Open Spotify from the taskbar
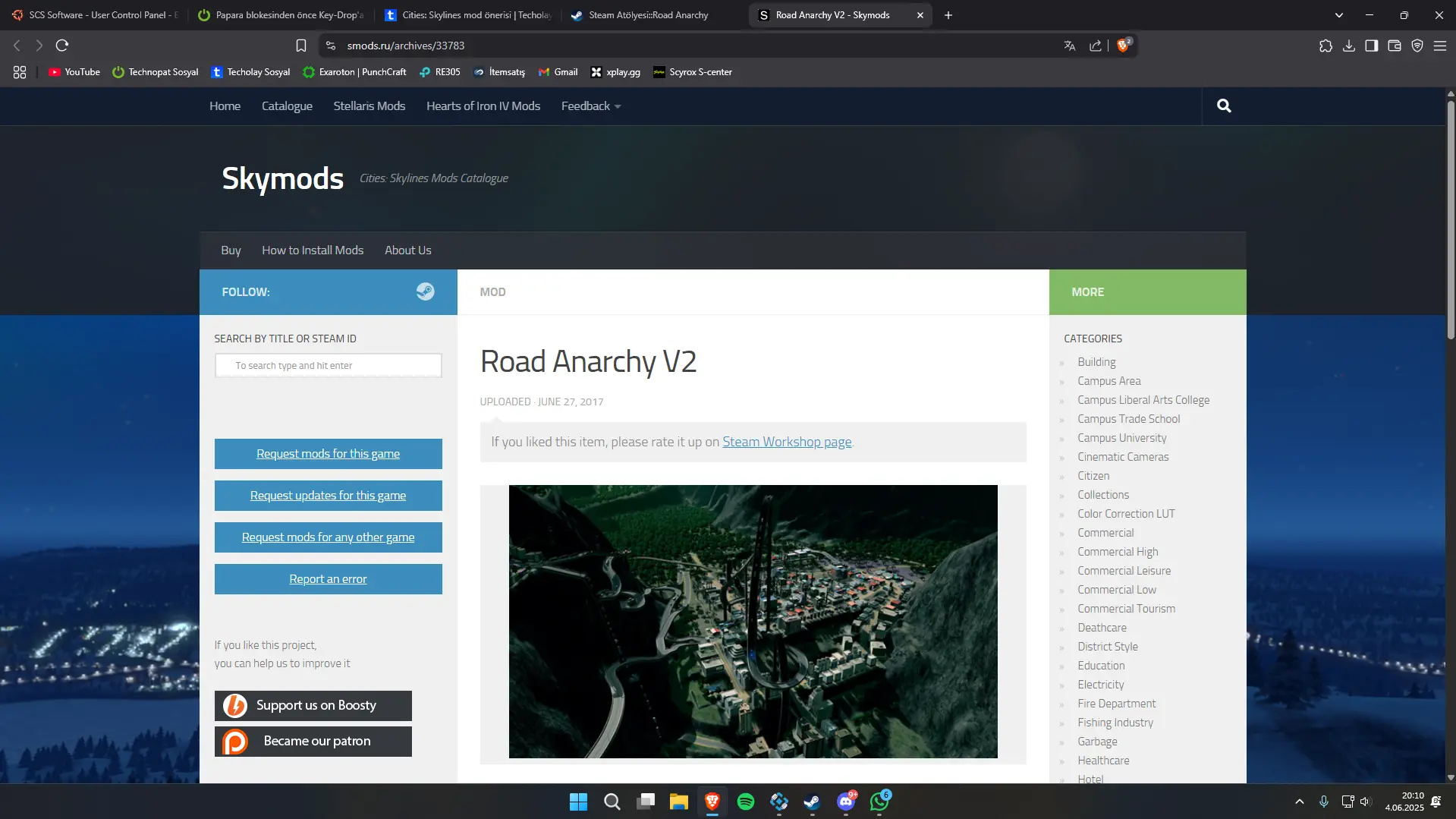 (x=746, y=802)
